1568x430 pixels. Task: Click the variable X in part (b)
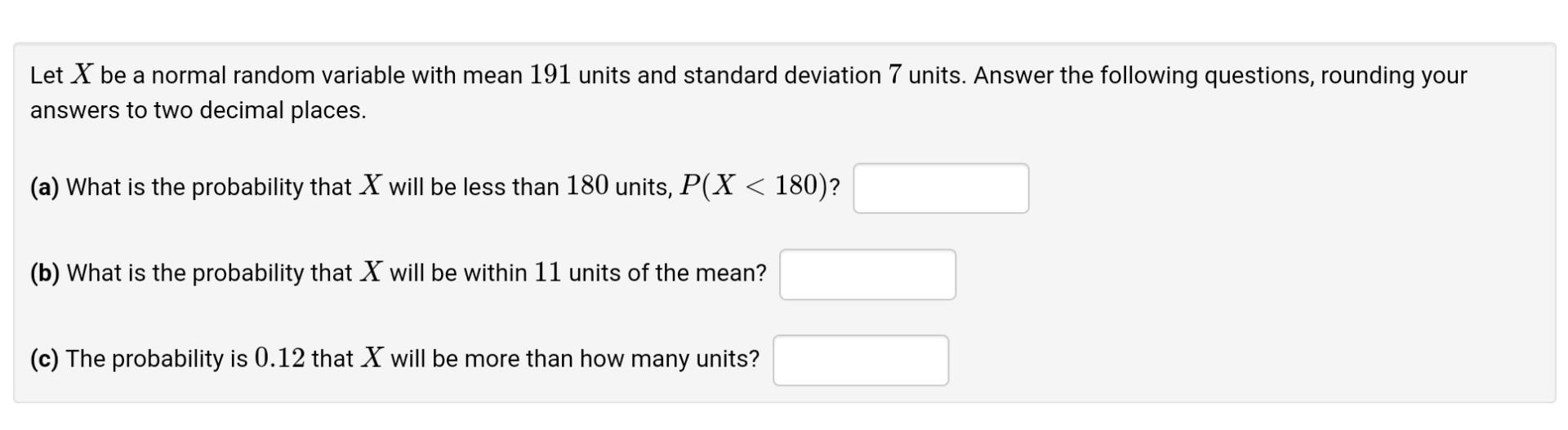click(372, 273)
